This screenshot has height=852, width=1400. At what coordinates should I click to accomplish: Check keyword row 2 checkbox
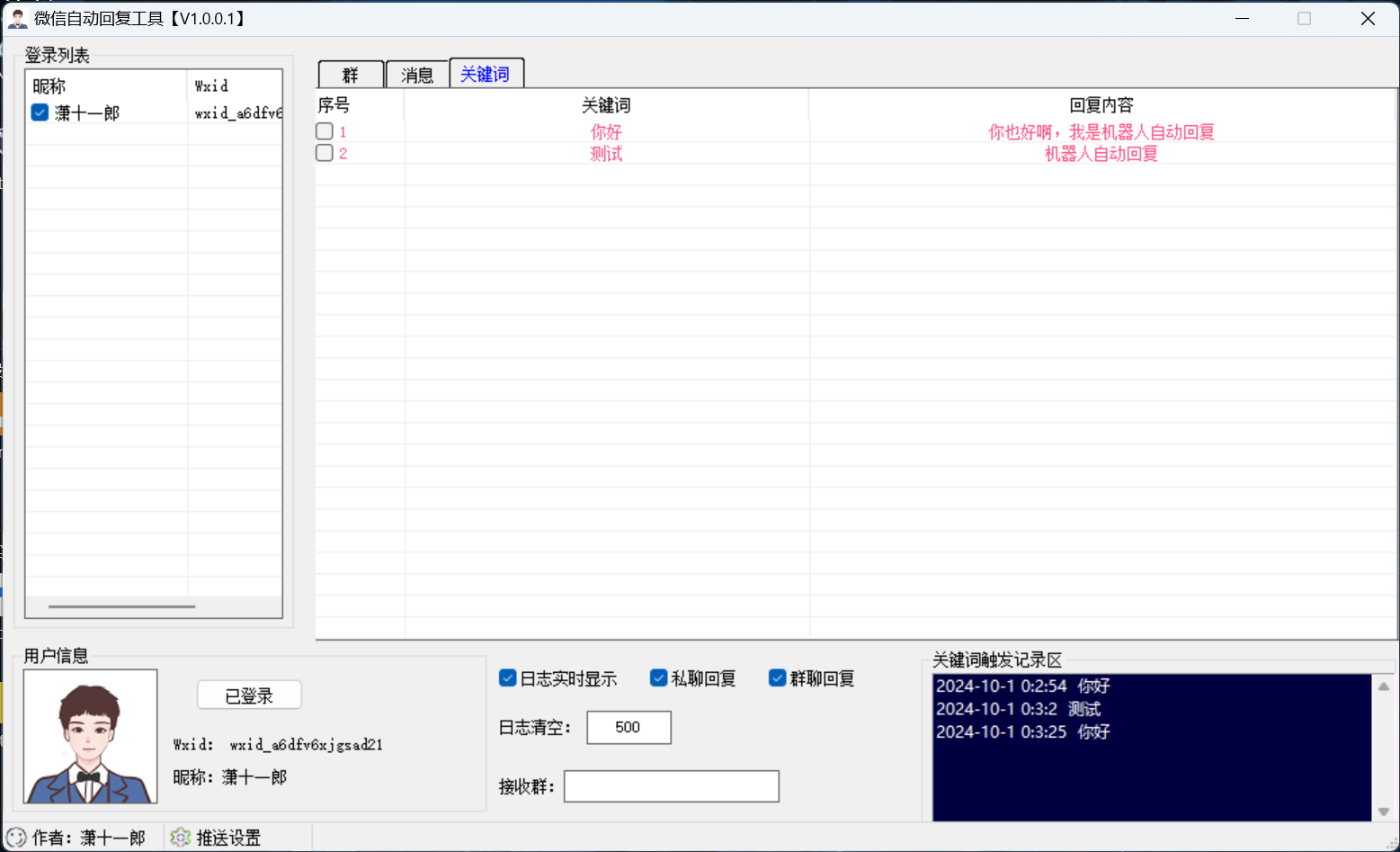325,153
